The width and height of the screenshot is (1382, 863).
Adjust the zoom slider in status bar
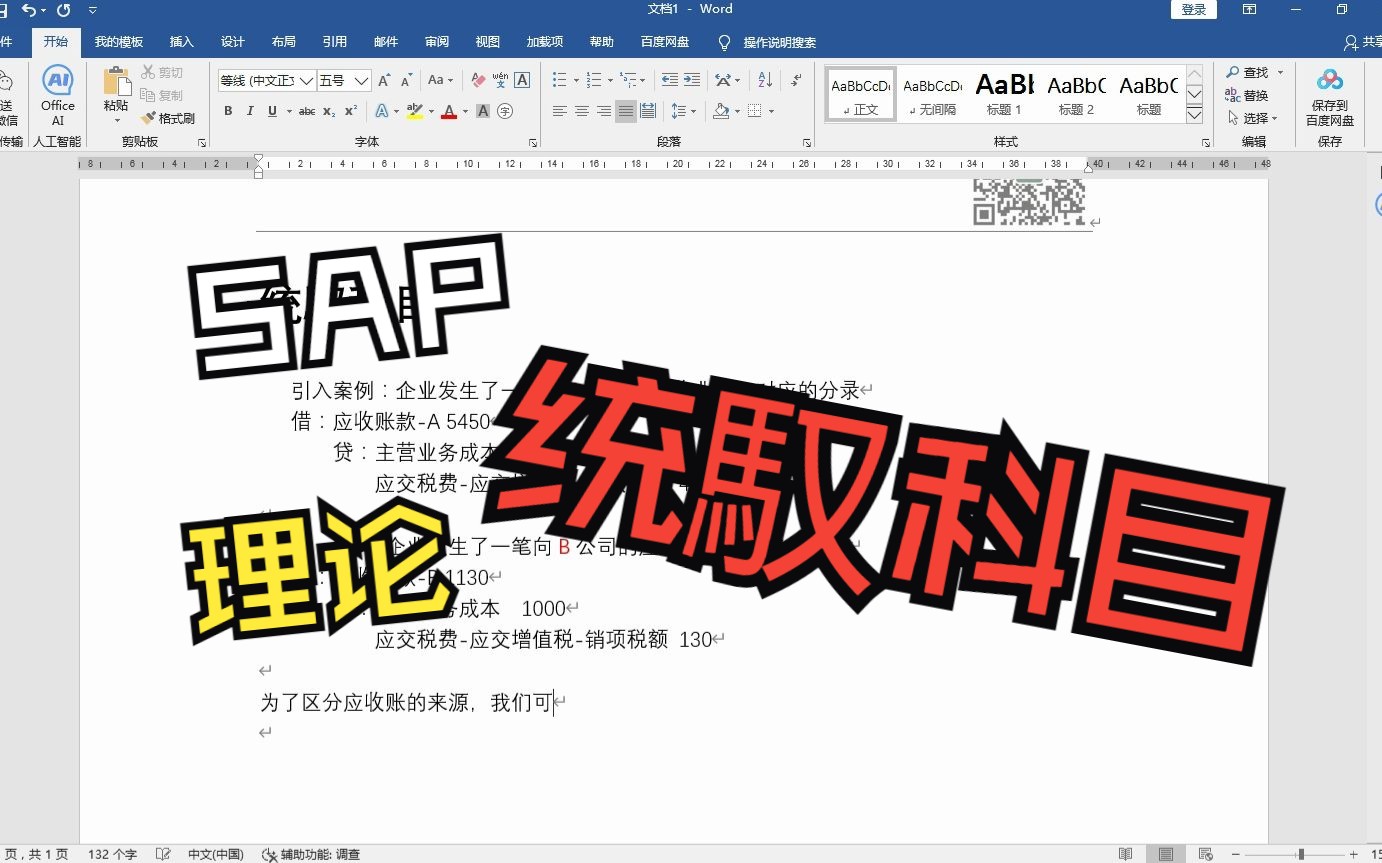point(1301,854)
